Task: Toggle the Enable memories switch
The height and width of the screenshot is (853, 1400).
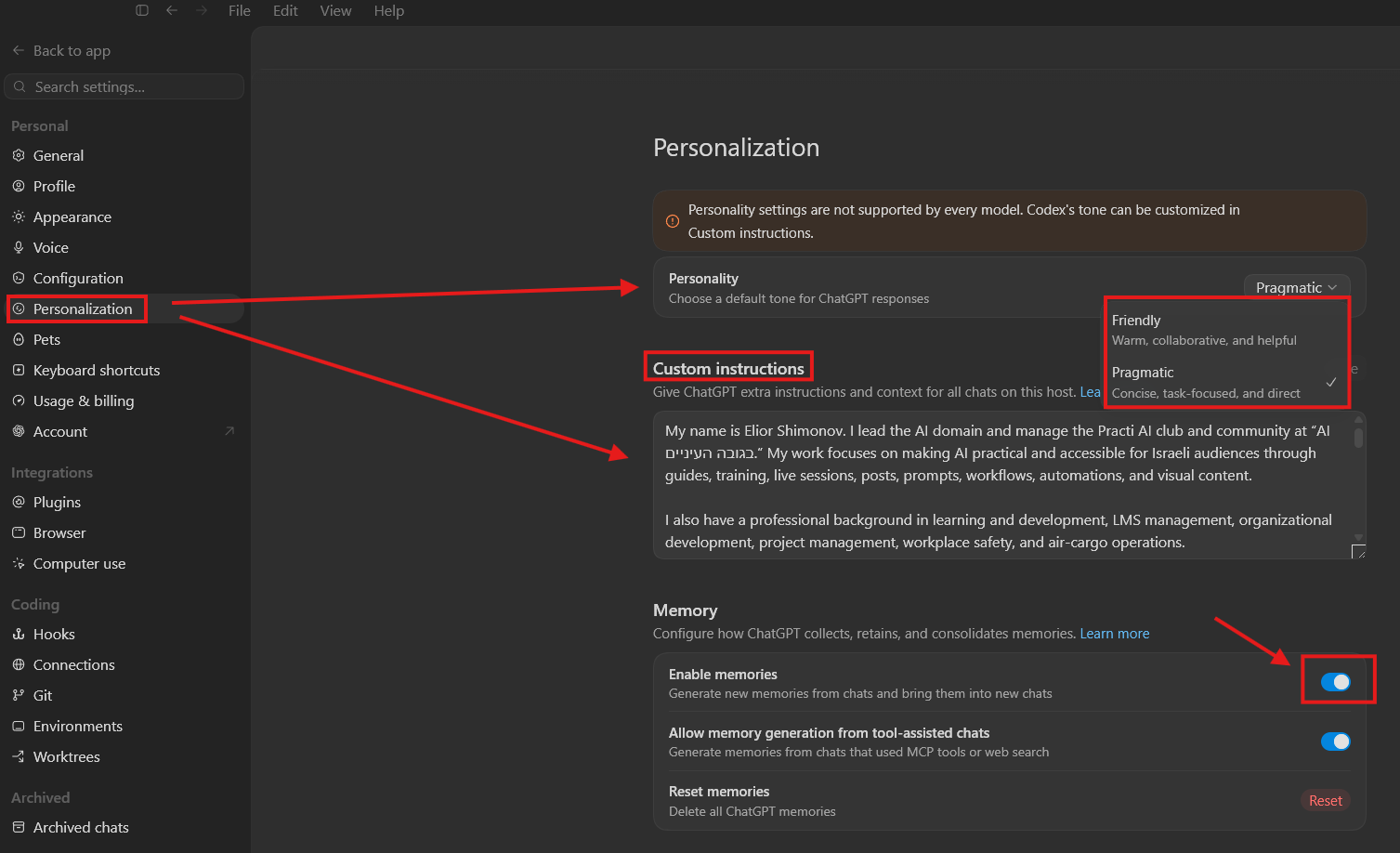Action: click(x=1335, y=682)
